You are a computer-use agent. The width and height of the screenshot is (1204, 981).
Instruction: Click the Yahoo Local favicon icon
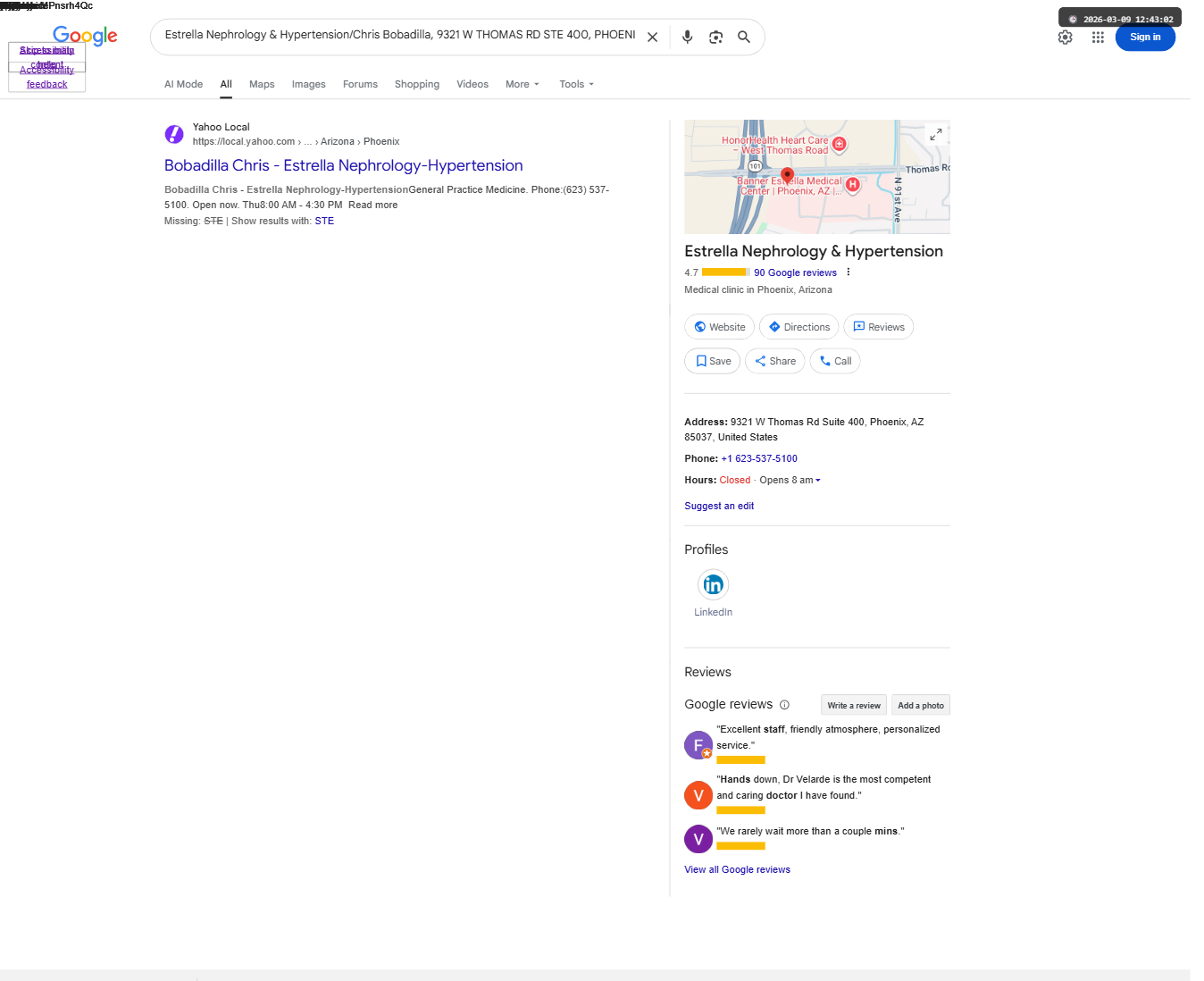pos(174,134)
